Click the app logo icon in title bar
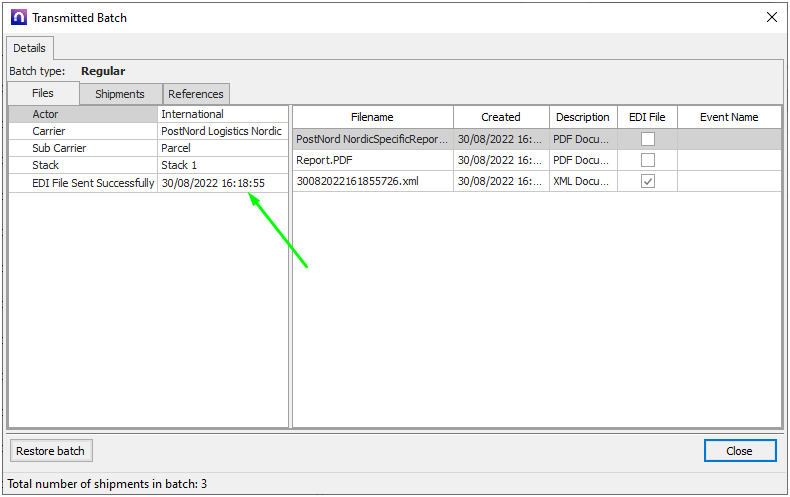The image size is (790, 497). tap(18, 17)
